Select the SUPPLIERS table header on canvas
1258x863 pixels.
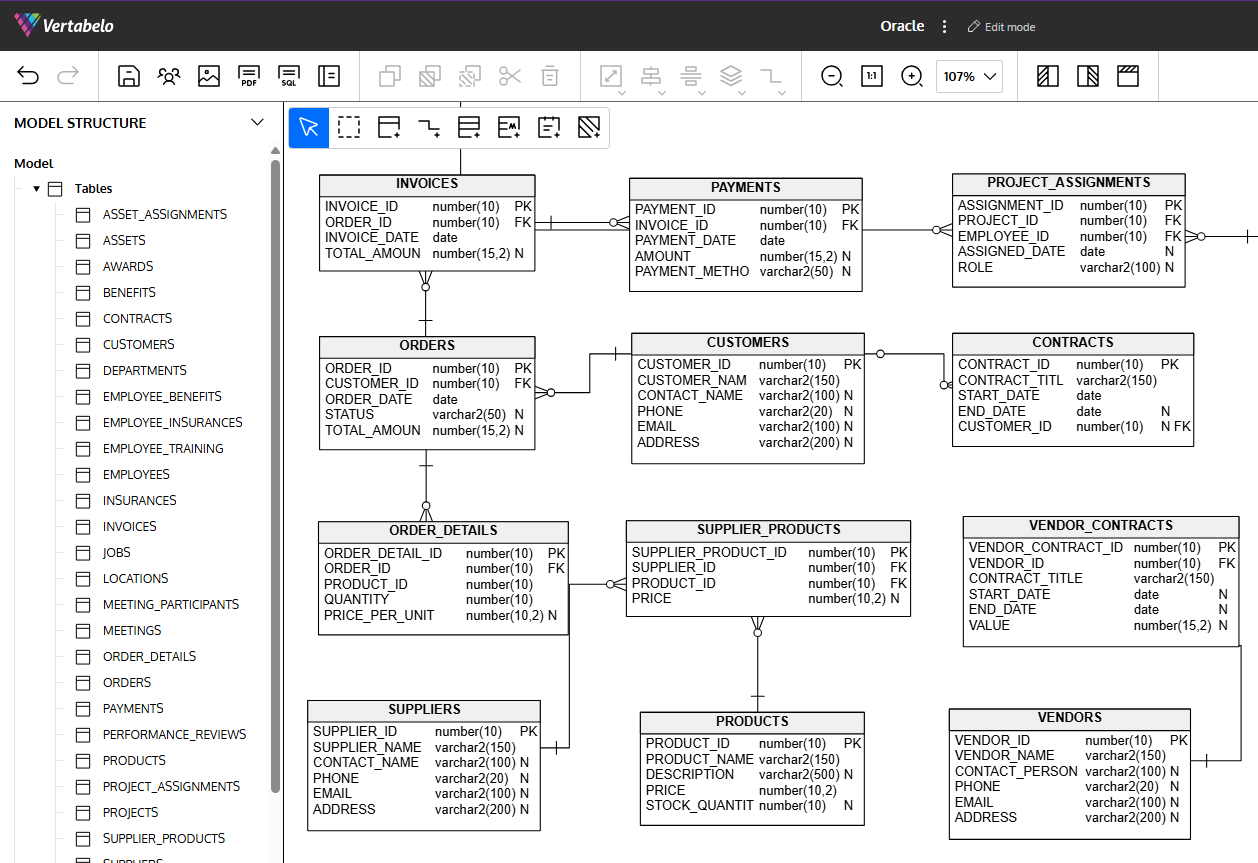click(x=424, y=710)
